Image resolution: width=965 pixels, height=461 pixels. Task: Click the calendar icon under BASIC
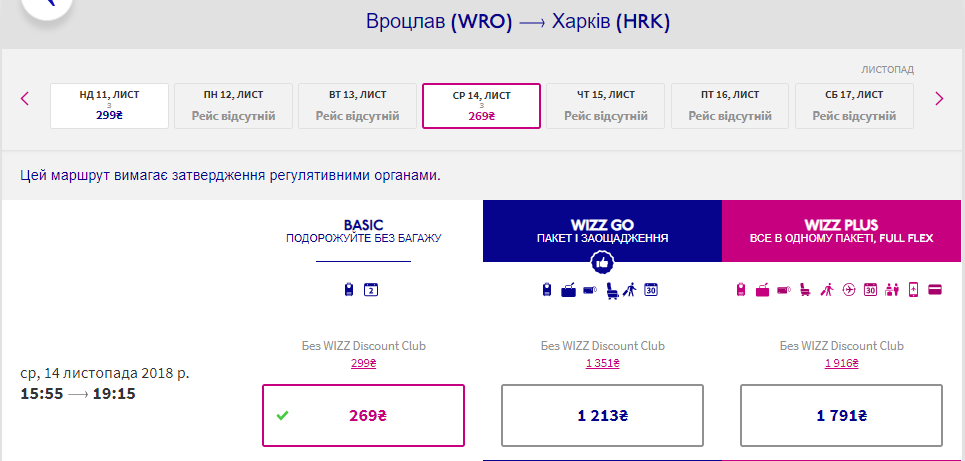click(371, 291)
